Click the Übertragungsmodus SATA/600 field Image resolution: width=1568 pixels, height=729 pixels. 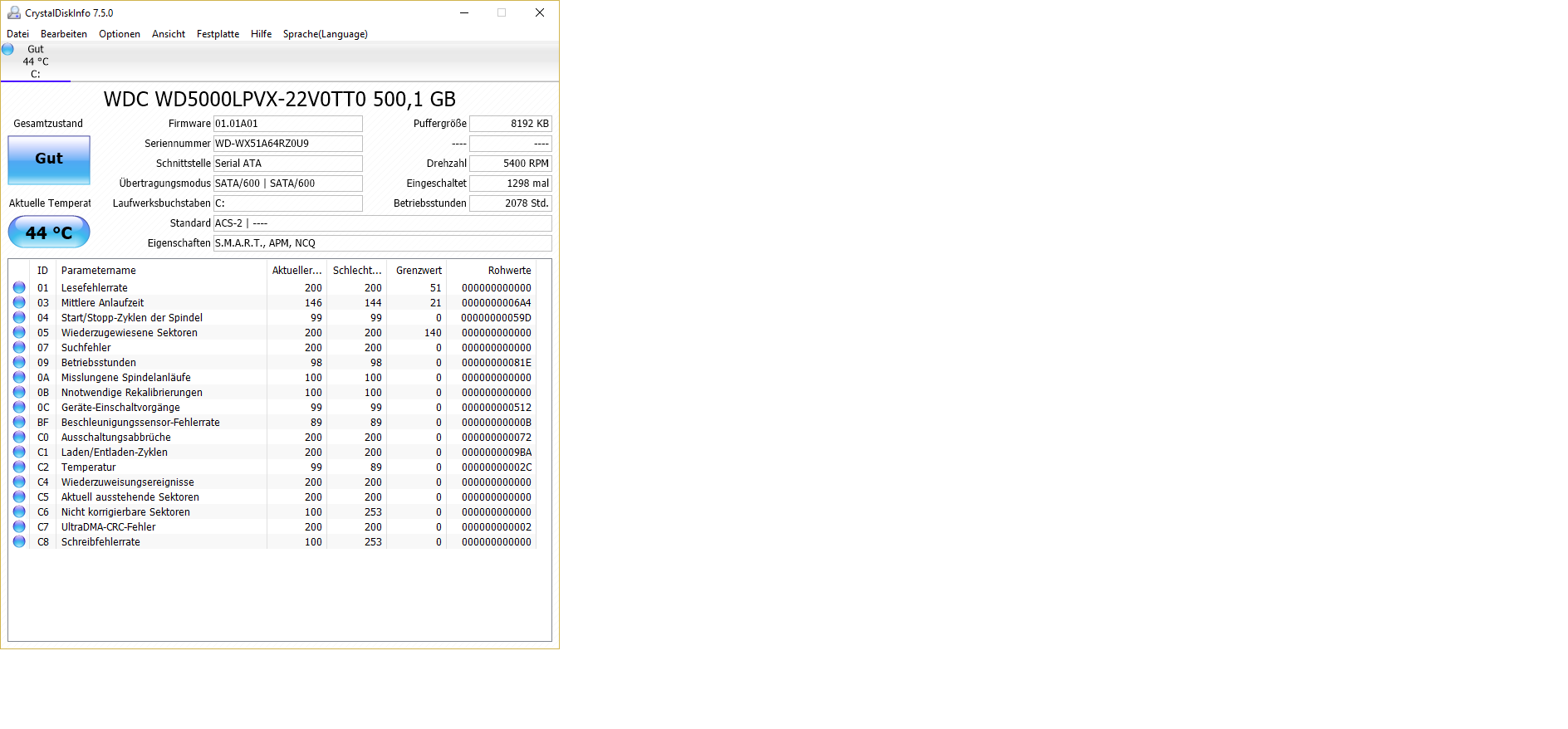click(x=288, y=183)
